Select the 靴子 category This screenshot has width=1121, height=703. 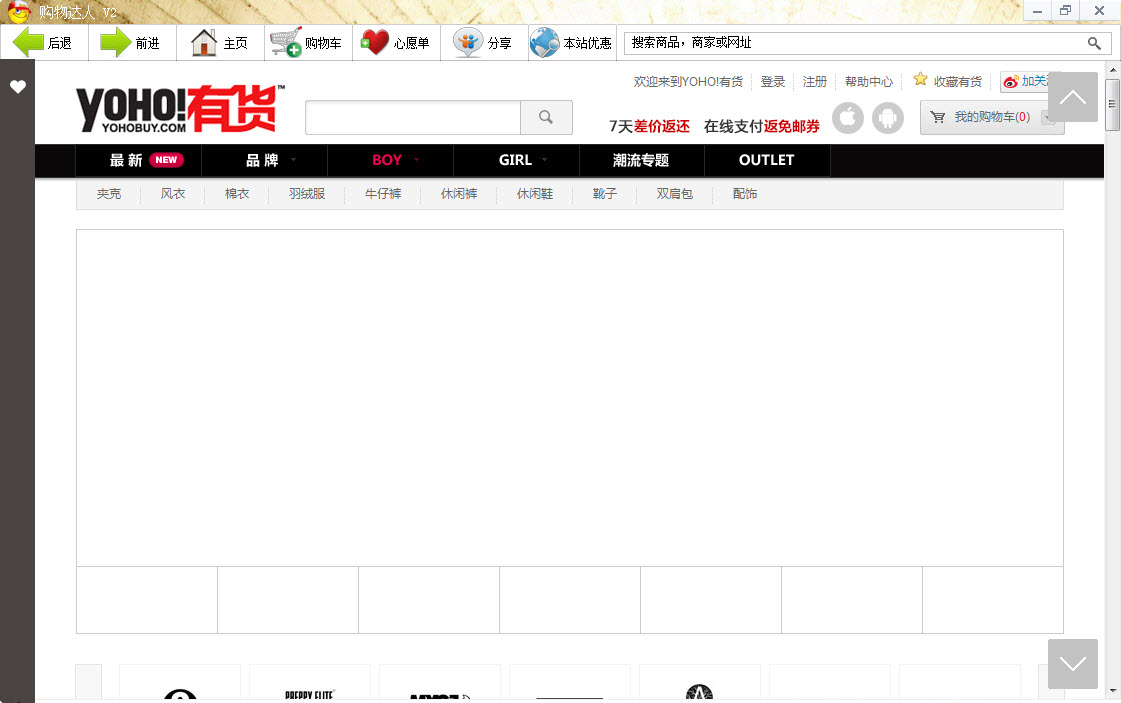coord(604,194)
